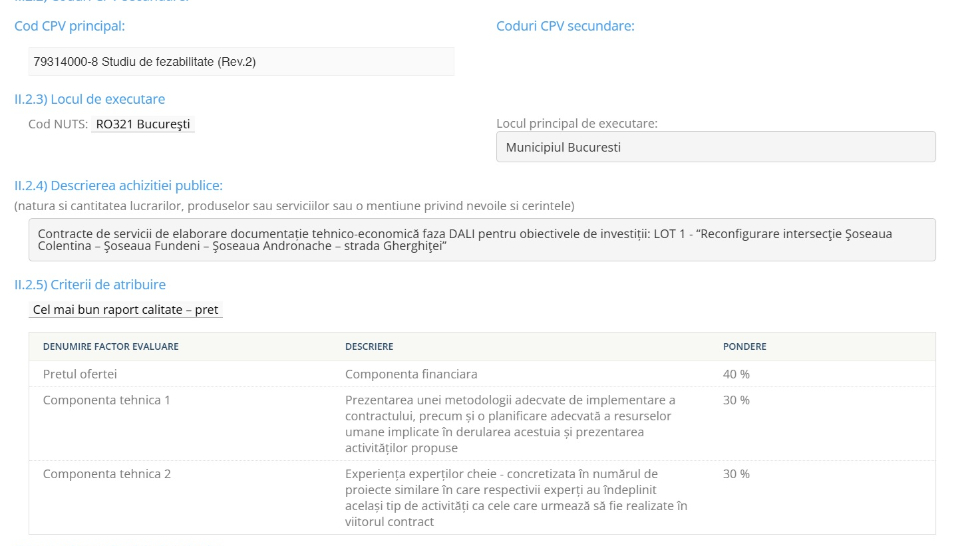Click the Cod CPV principal field value
Viewport: 970px width, 546px height.
coord(241,61)
